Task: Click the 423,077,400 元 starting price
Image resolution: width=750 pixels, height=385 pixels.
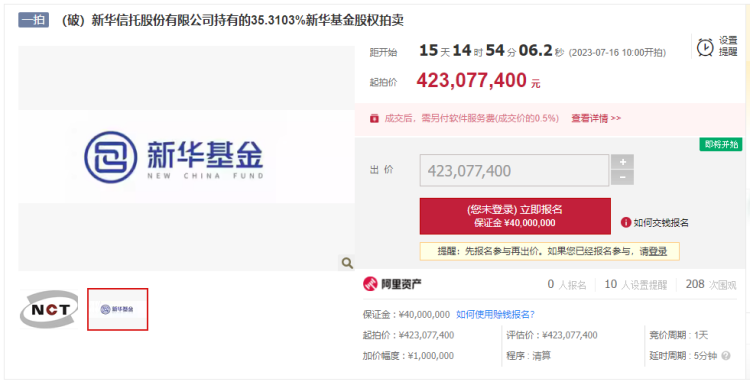Action: (478, 80)
